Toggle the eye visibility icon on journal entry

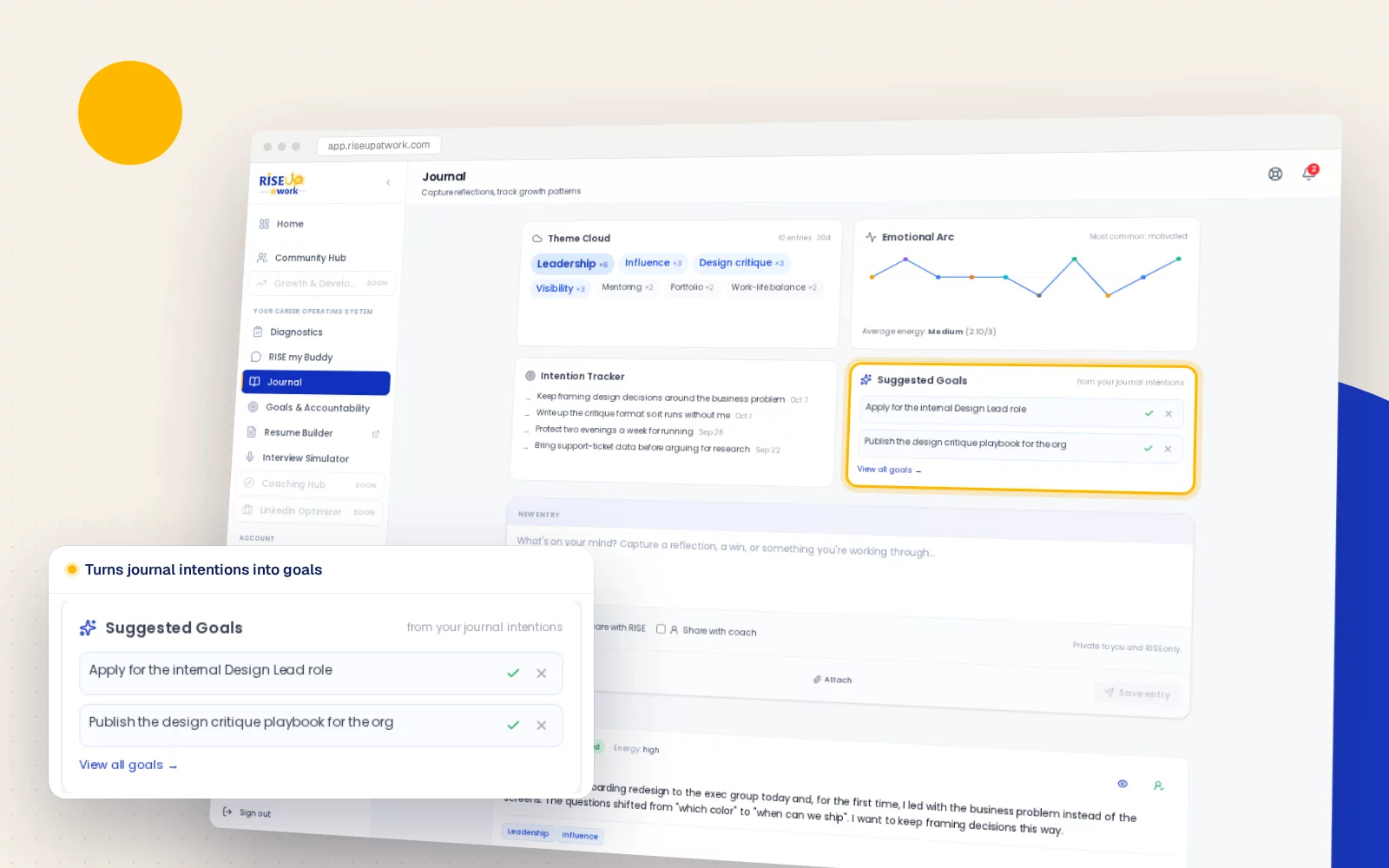click(x=1122, y=784)
